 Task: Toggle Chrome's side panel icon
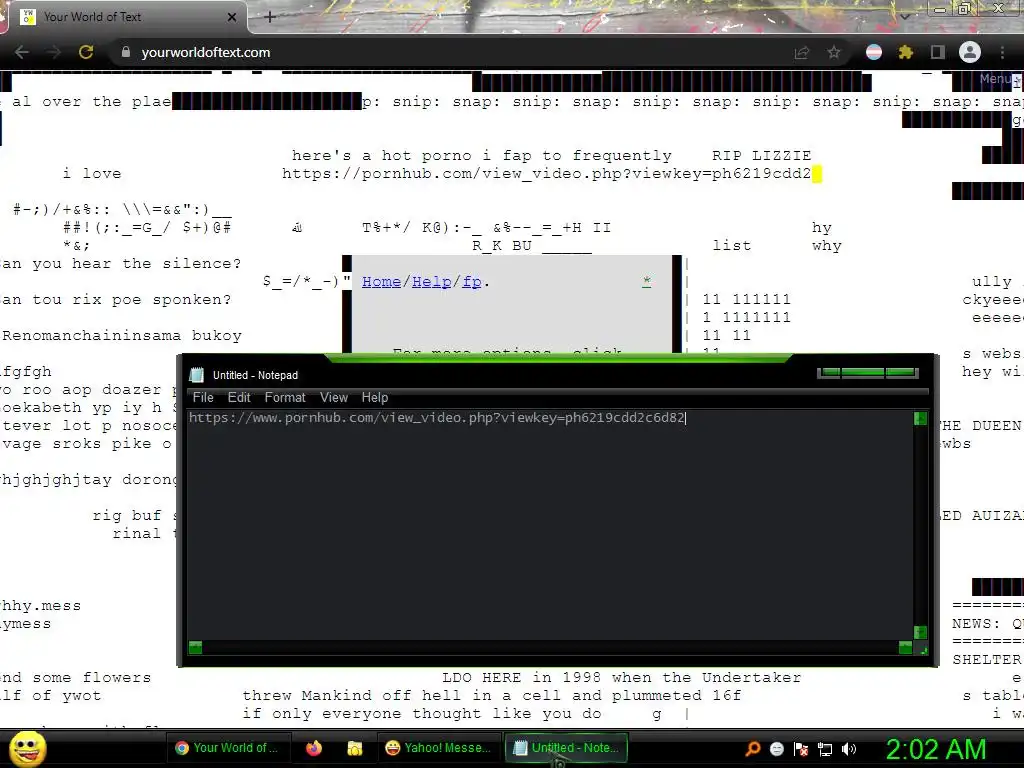click(x=938, y=52)
